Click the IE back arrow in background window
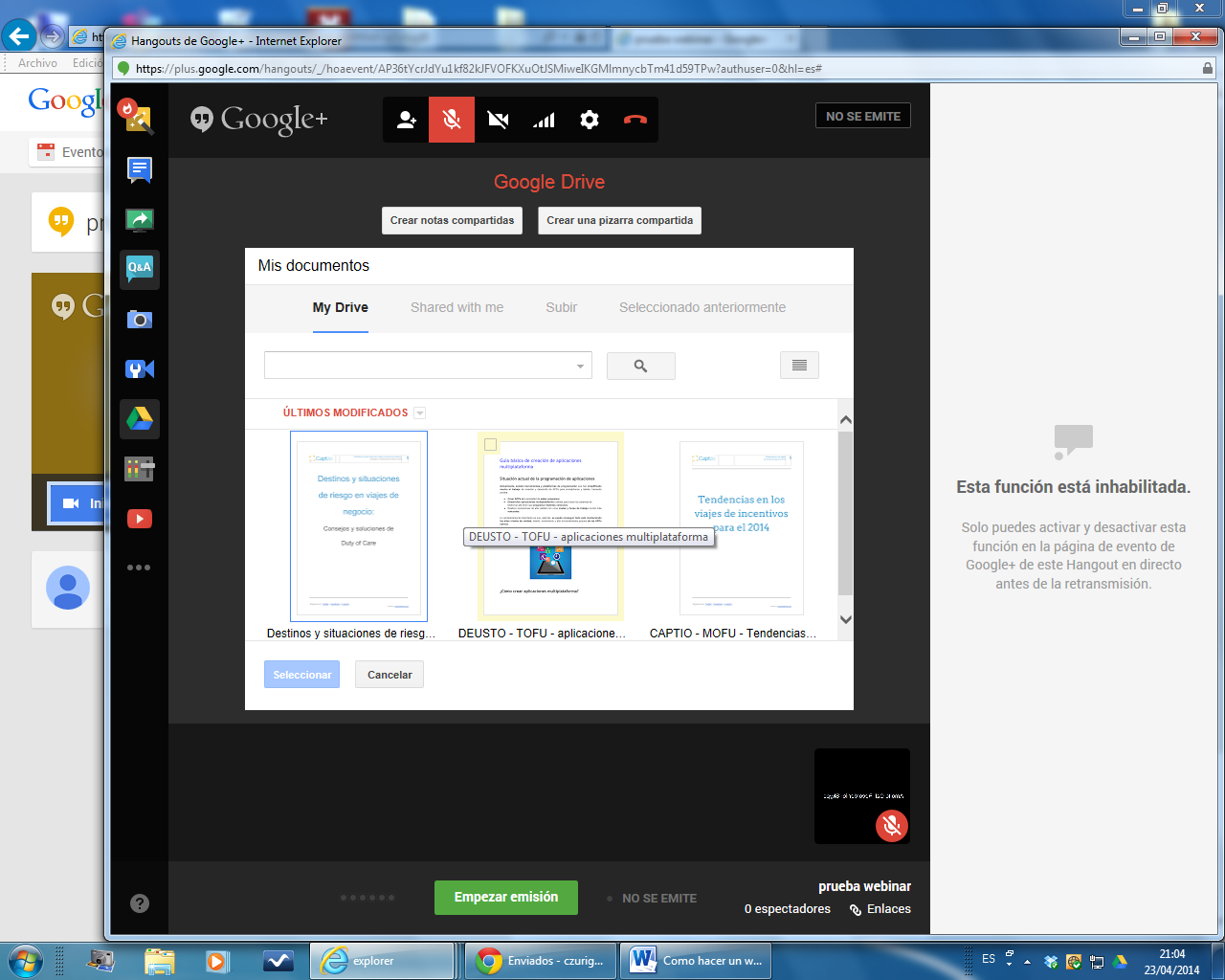The height and width of the screenshot is (980, 1225). pyautogui.click(x=19, y=36)
